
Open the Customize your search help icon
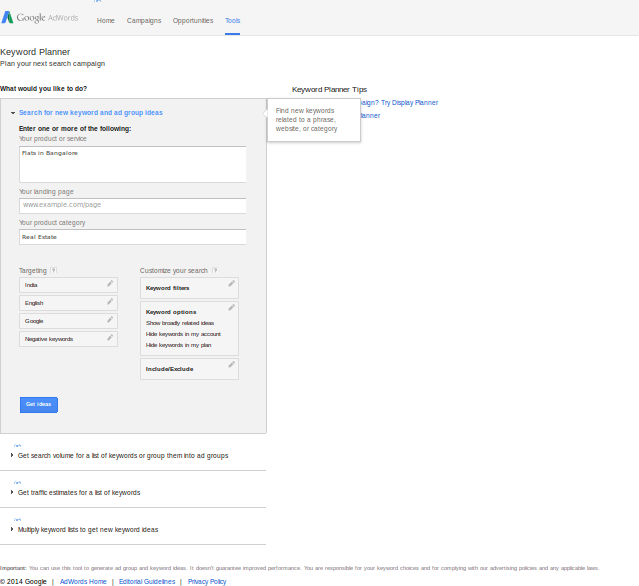[215, 270]
